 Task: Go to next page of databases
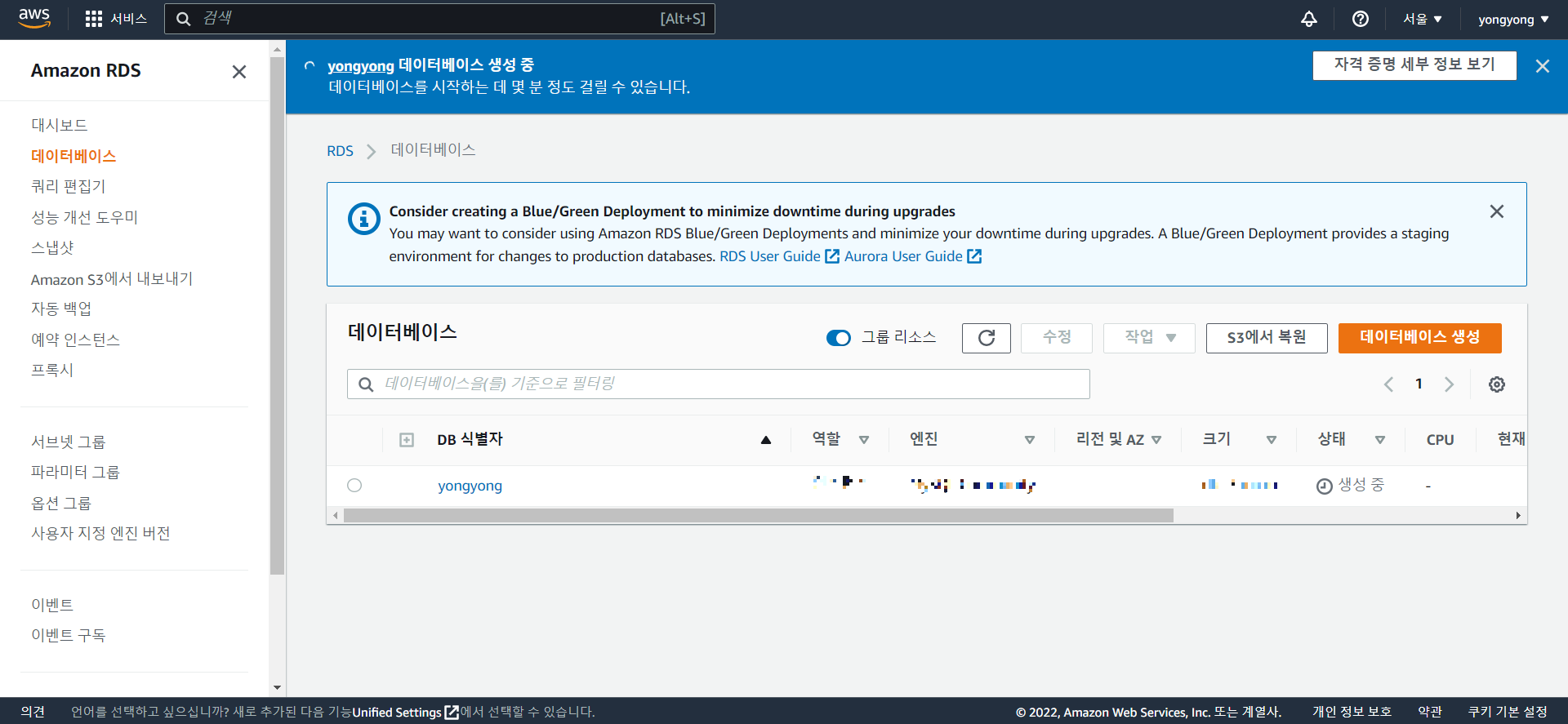(1449, 384)
